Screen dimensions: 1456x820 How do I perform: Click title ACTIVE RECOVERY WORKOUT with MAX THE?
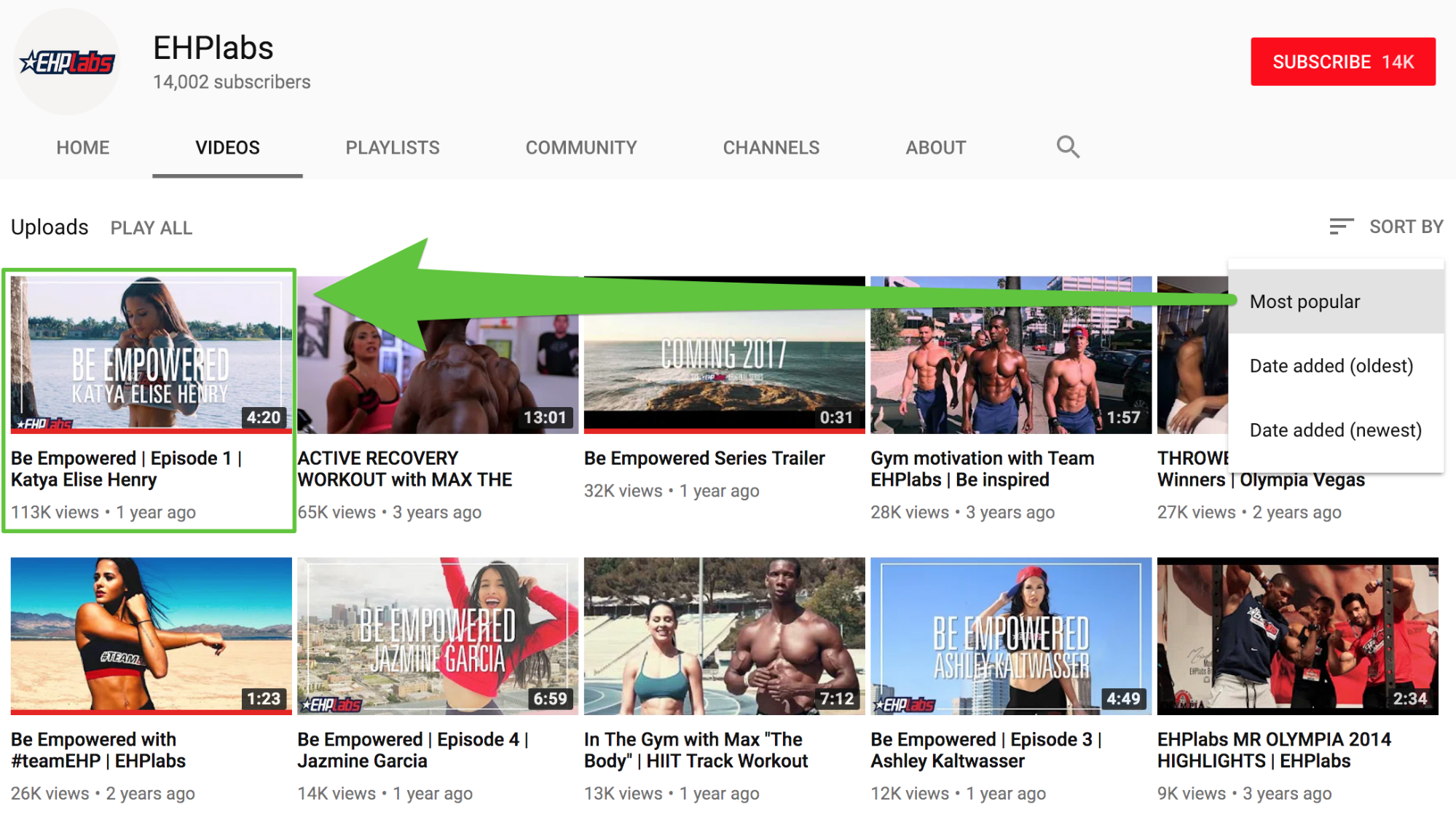coord(405,469)
